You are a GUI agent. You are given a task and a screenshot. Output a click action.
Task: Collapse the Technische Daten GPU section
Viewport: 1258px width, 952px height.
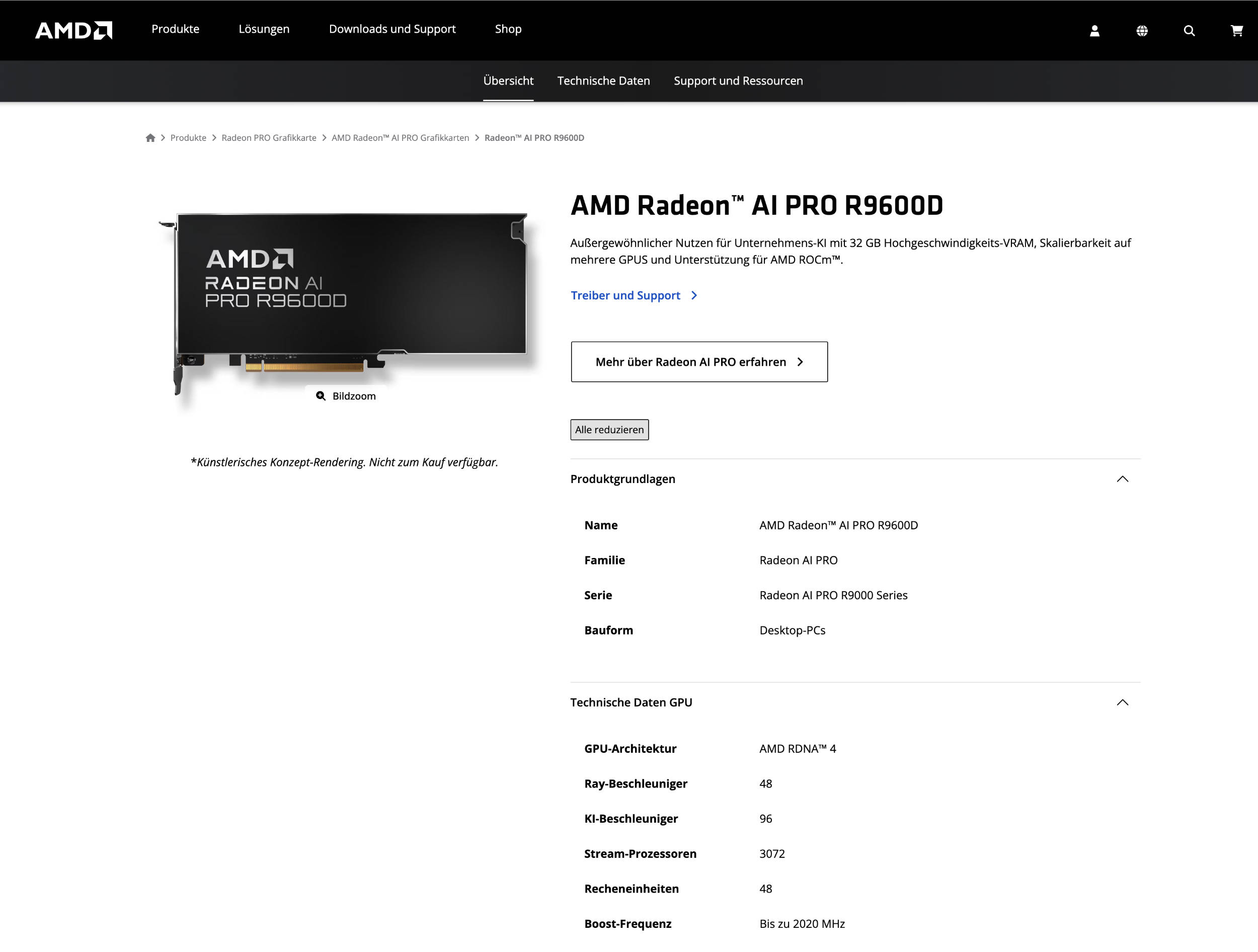pyautogui.click(x=1123, y=702)
